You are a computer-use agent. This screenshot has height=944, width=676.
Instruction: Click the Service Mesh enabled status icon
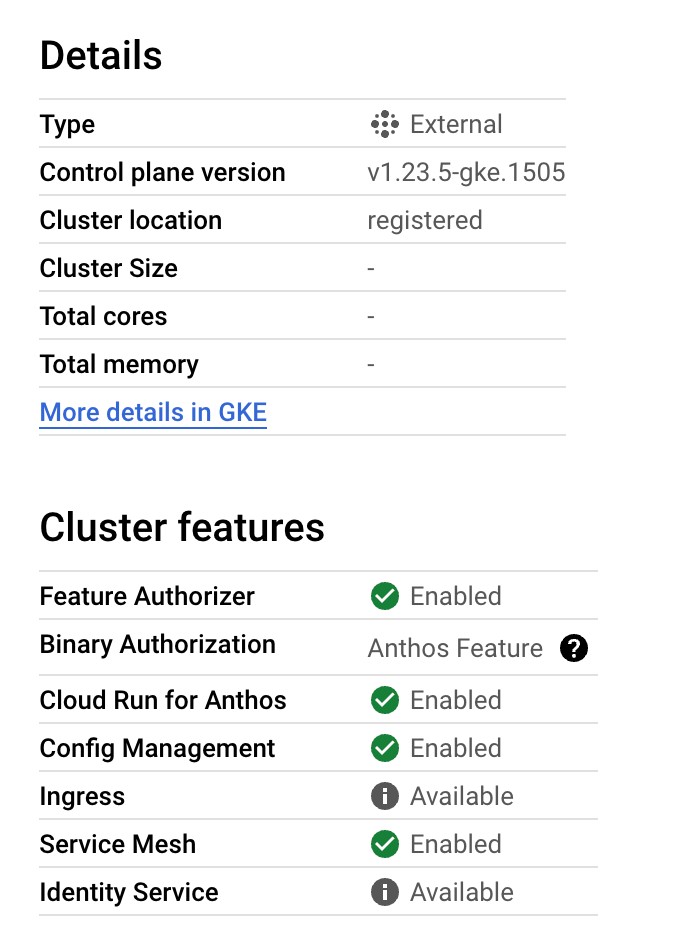tap(384, 844)
